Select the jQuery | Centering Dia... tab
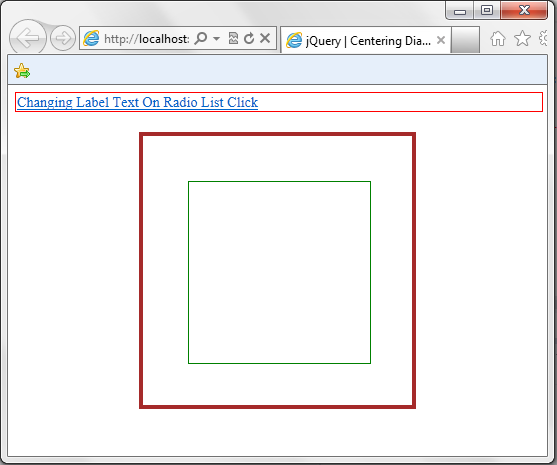This screenshot has height=465, width=557. tap(366, 40)
